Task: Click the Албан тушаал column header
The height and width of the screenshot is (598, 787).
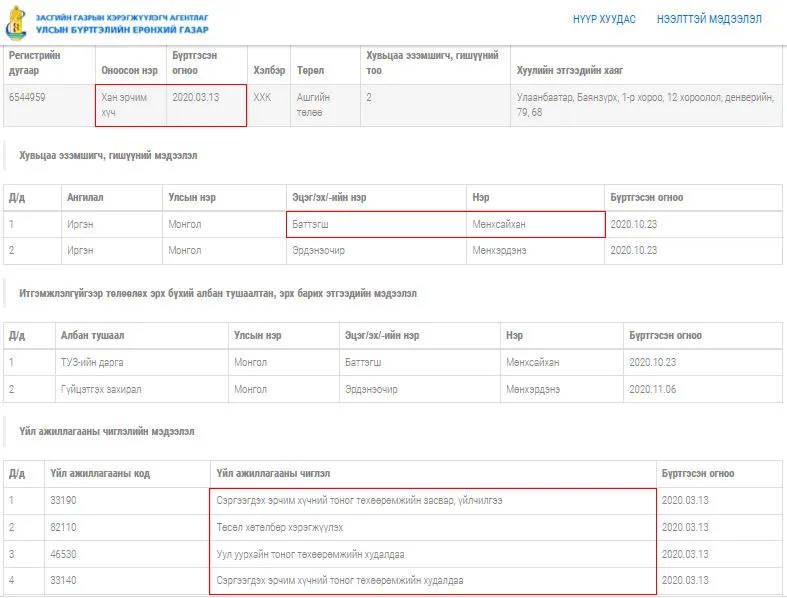Action: click(x=92, y=335)
